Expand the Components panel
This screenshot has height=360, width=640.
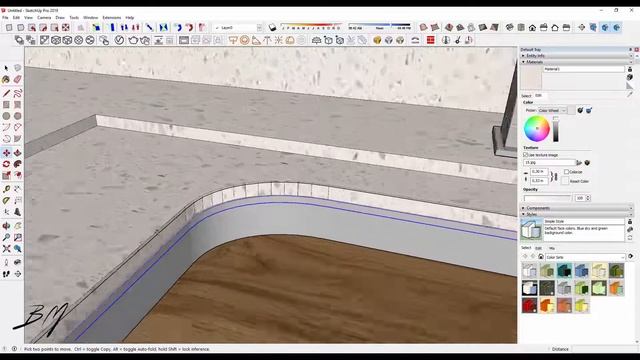pos(524,208)
